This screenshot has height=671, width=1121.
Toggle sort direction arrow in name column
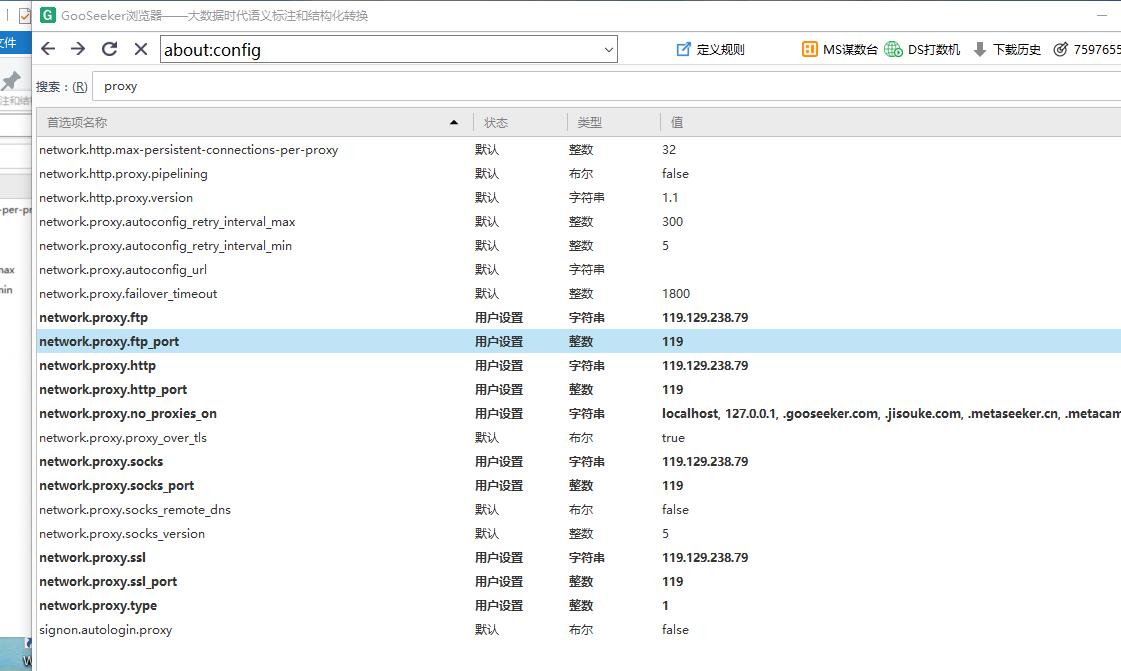click(454, 123)
